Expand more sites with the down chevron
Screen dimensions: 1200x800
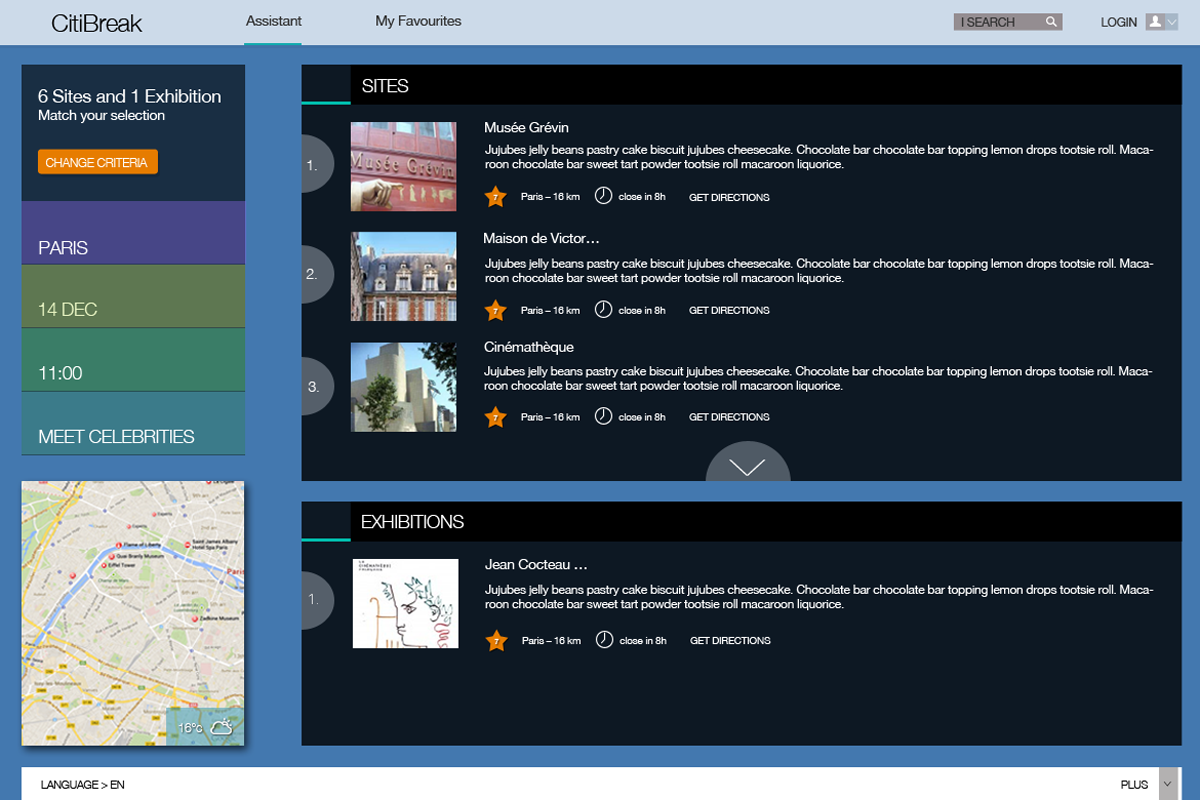[748, 463]
